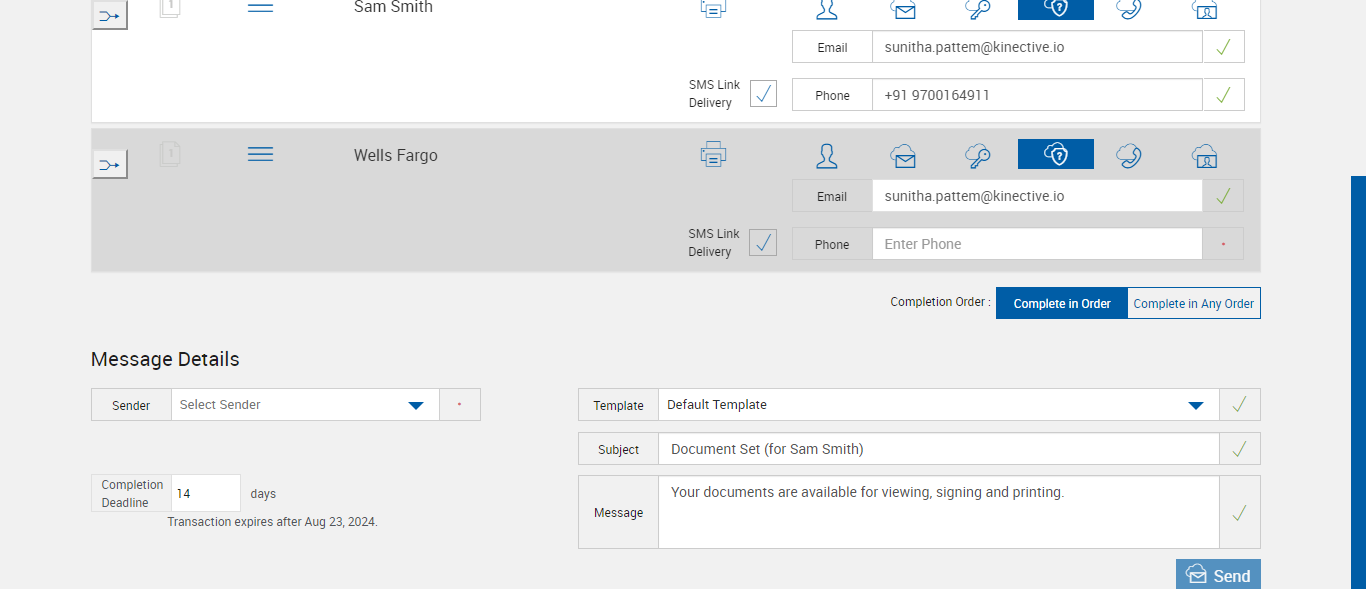Click the Send button

click(x=1218, y=575)
